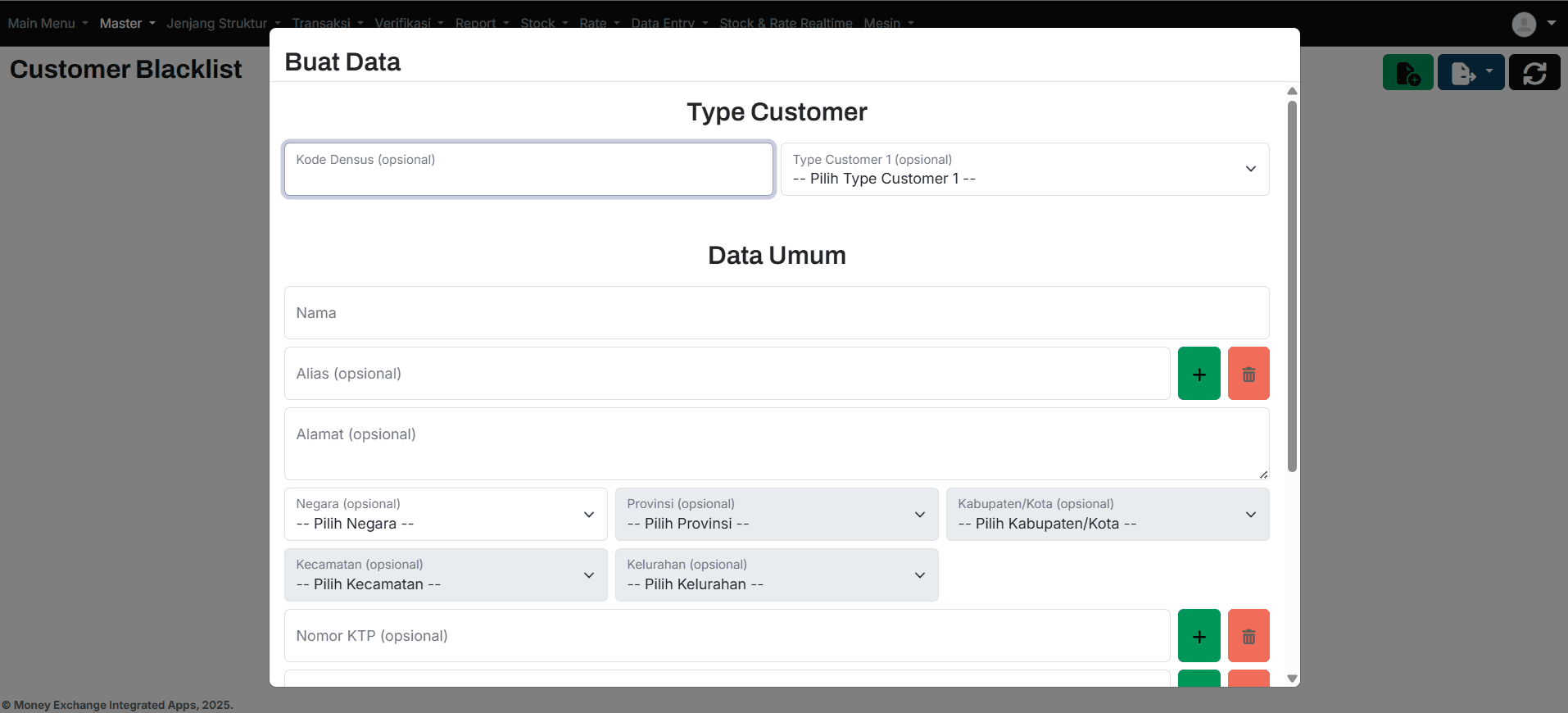Open the Negara selection dropdown
This screenshot has width=1568, height=713.
tap(446, 515)
